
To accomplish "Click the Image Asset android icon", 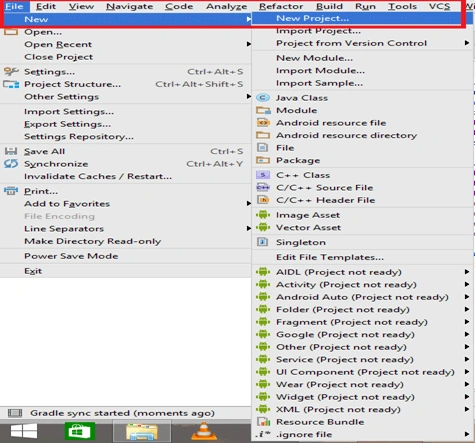I will pyautogui.click(x=263, y=215).
